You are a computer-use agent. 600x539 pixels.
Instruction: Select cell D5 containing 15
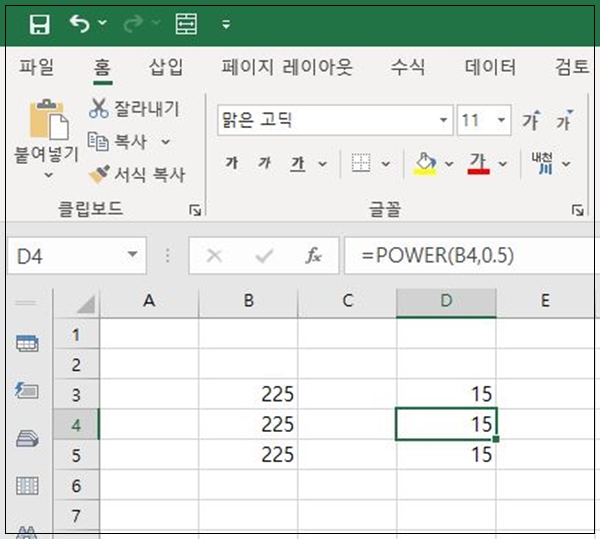(x=446, y=455)
